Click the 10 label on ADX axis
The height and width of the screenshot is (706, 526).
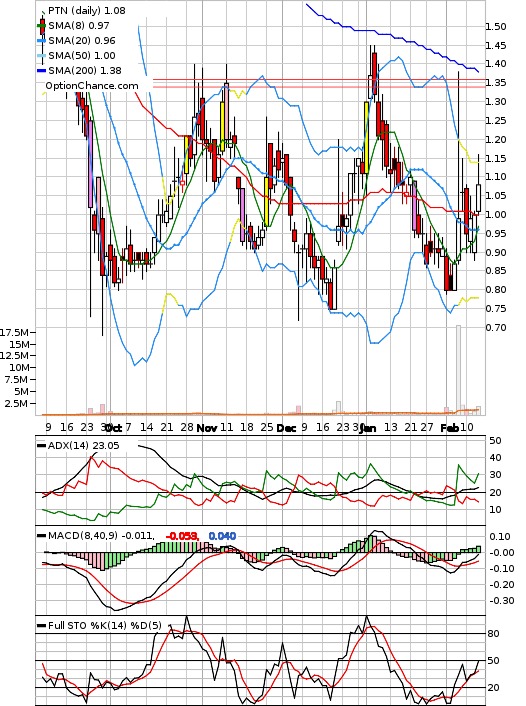pyautogui.click(x=495, y=510)
